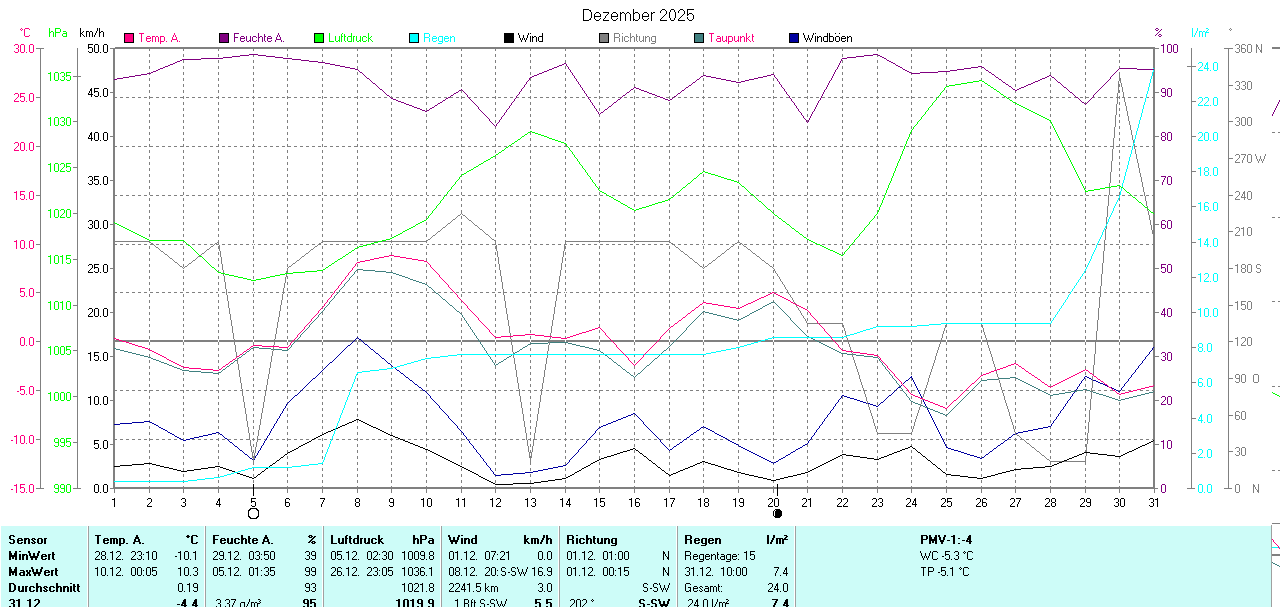Click the dark blue Windböen legend square
Screen dimensions: 1280x607
pos(794,38)
